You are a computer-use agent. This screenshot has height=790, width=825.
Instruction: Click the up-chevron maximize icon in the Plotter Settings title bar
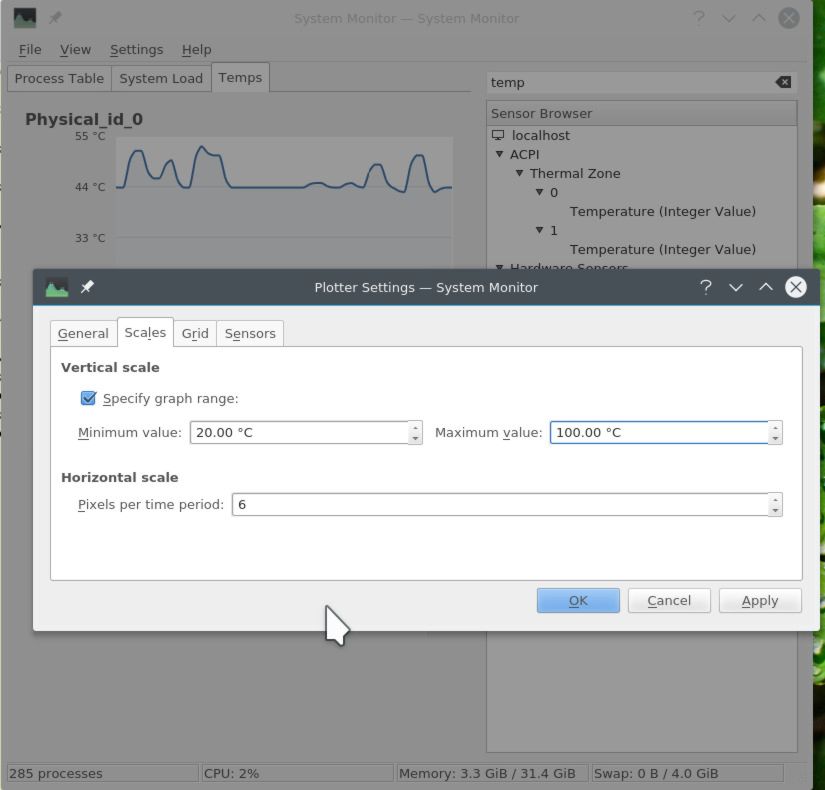point(766,287)
